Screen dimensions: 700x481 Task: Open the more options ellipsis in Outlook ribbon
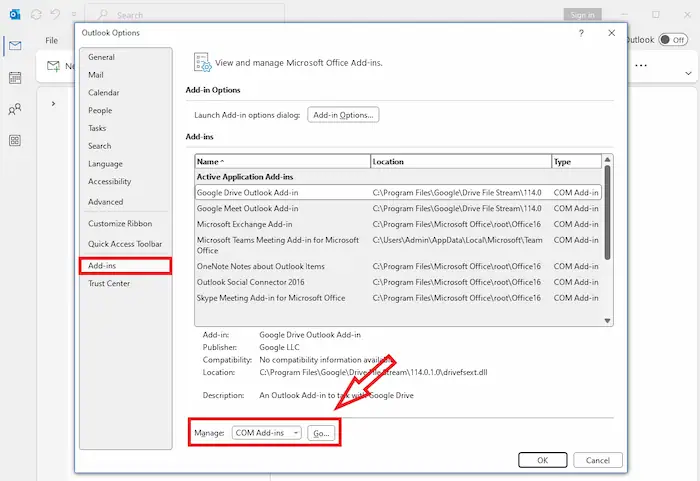641,66
